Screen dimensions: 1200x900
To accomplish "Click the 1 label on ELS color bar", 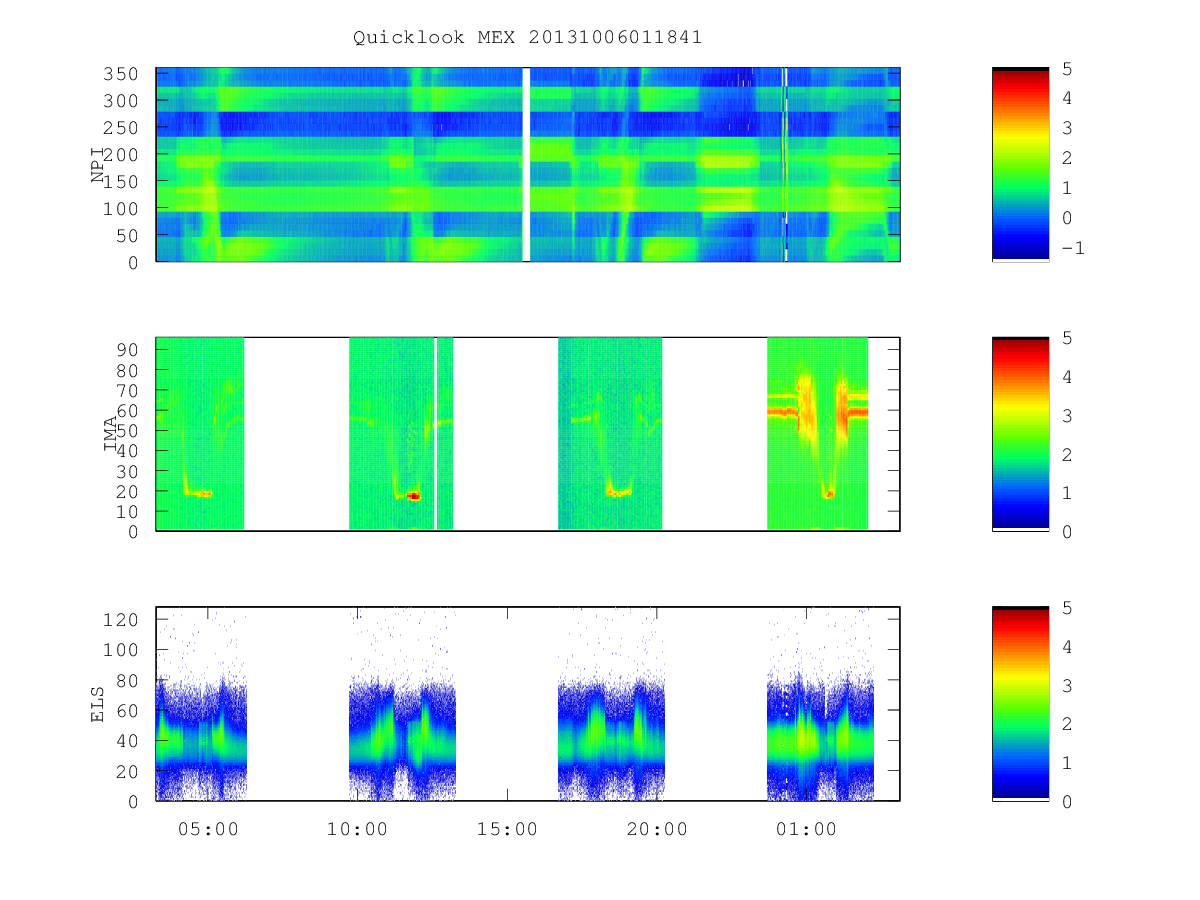I will pyautogui.click(x=1065, y=762).
